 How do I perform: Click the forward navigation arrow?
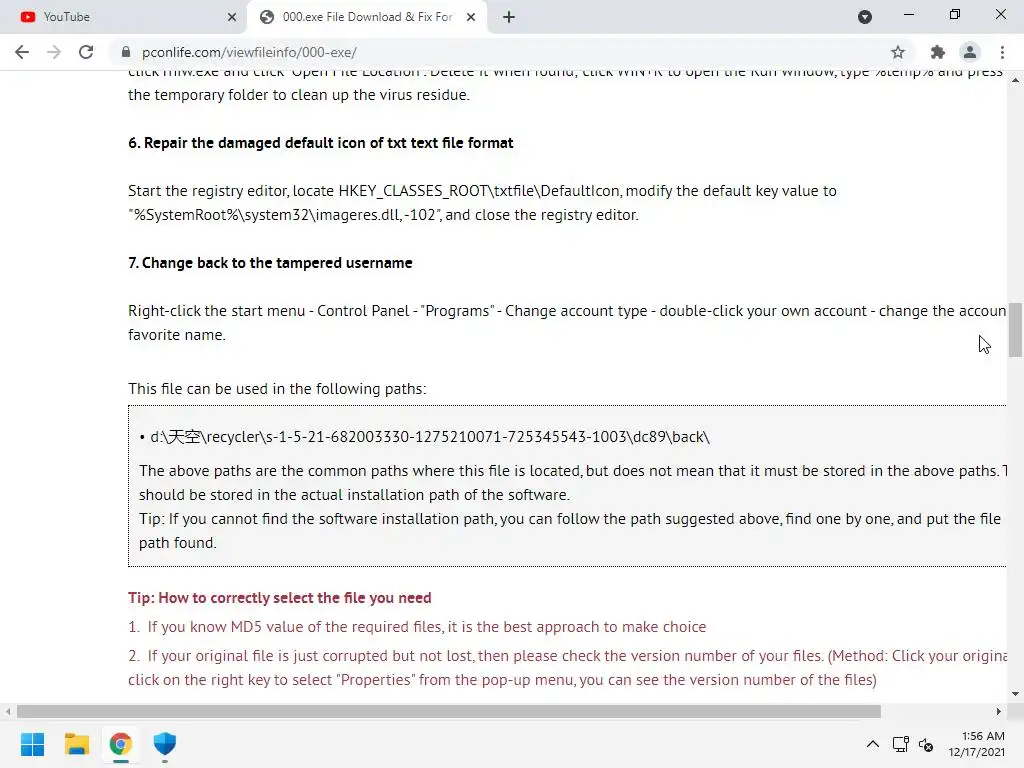point(54,52)
